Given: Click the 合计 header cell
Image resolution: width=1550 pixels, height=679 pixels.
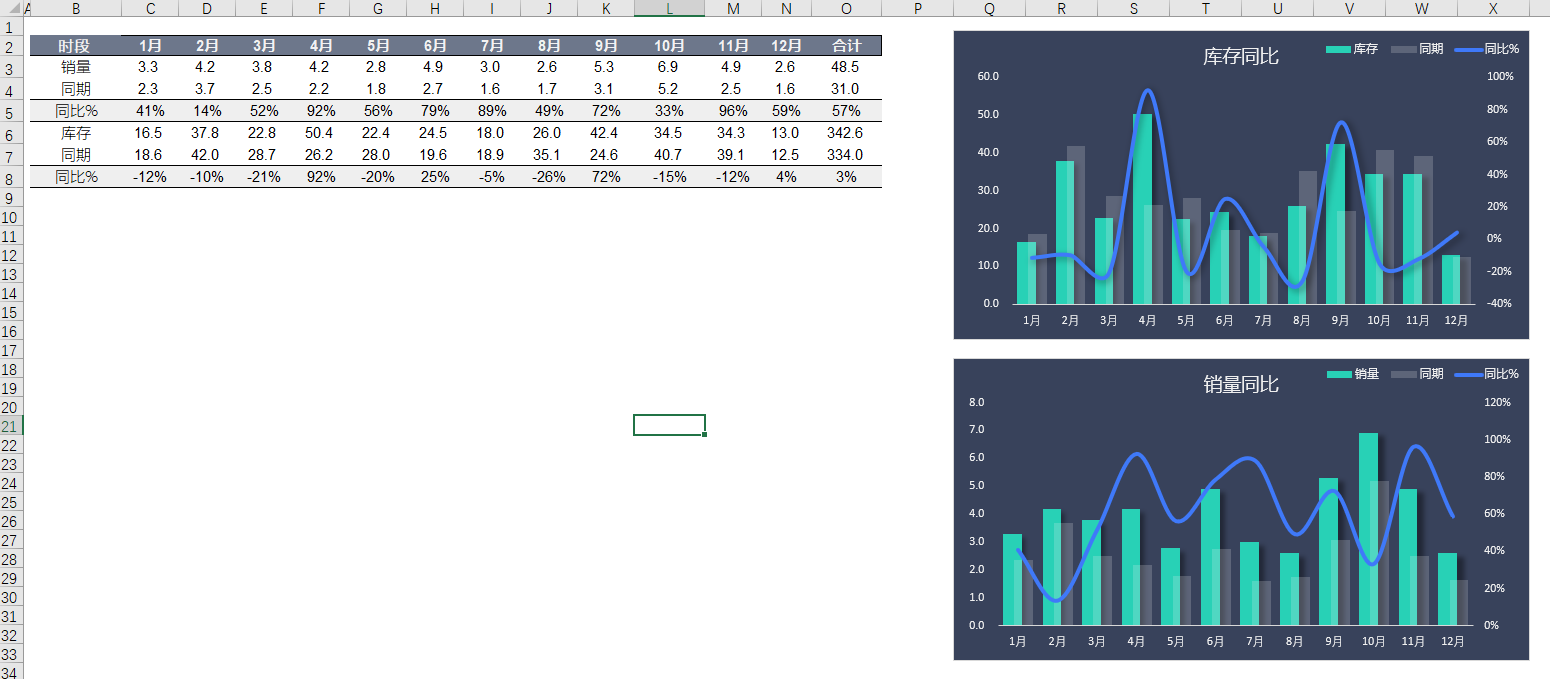Looking at the screenshot, I should click(847, 46).
